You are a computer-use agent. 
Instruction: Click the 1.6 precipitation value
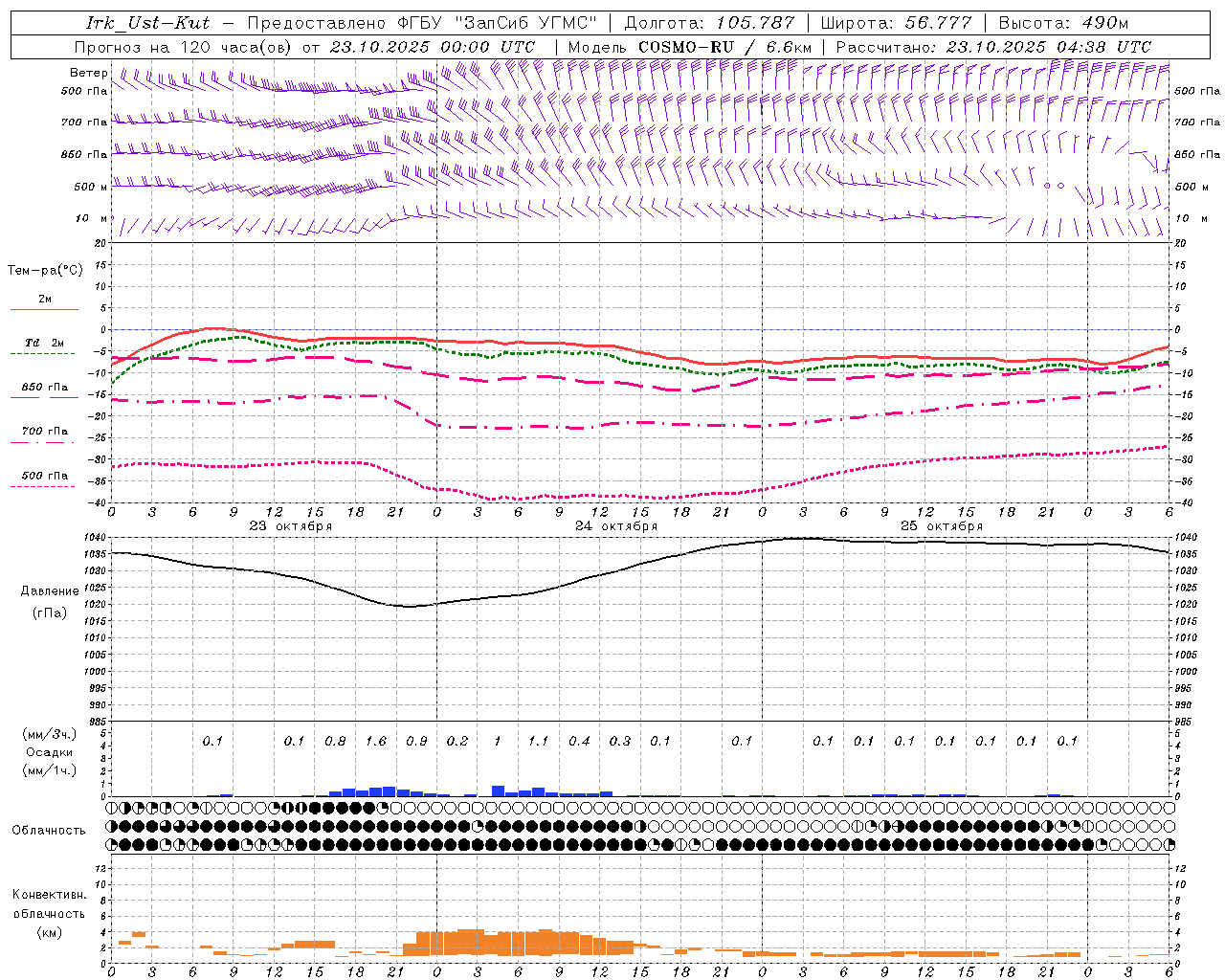tap(376, 741)
